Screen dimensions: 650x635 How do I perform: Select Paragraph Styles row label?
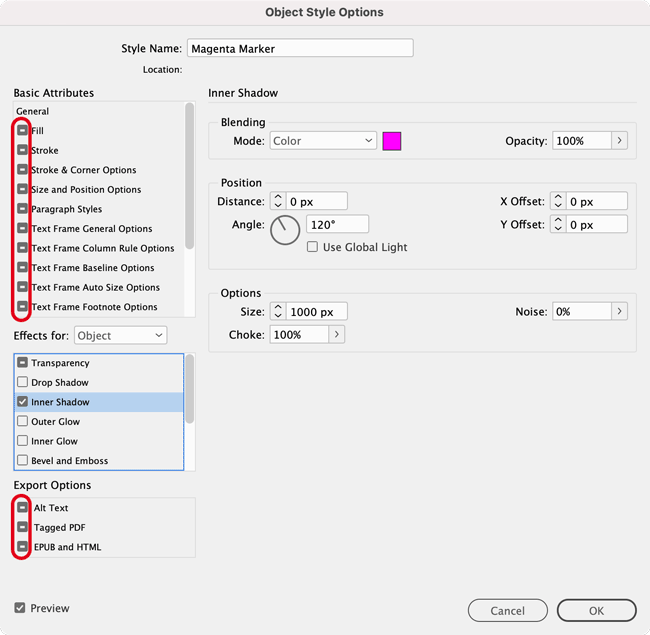[67, 209]
